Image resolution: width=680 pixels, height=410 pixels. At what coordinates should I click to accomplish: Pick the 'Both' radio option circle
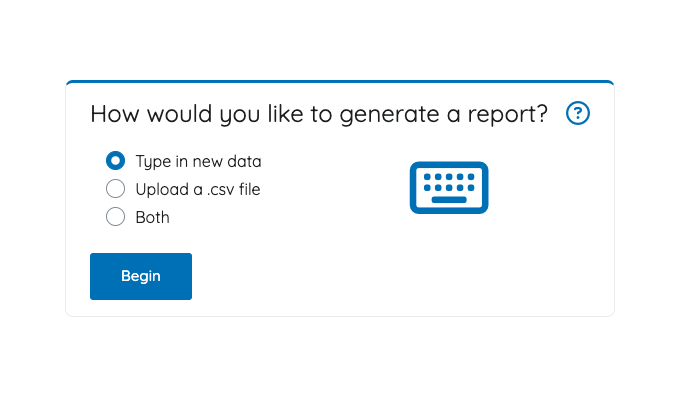pyautogui.click(x=116, y=217)
